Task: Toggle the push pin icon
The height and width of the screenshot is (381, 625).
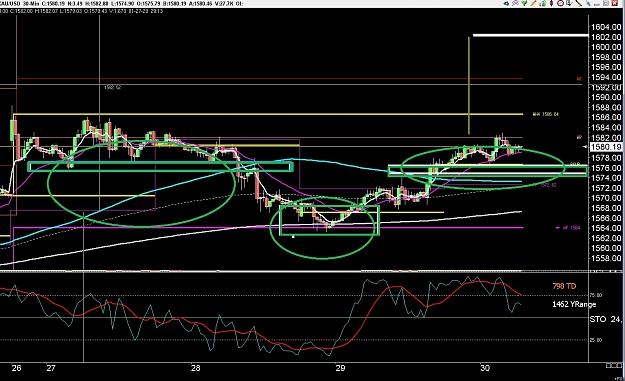Action: [x=588, y=3]
